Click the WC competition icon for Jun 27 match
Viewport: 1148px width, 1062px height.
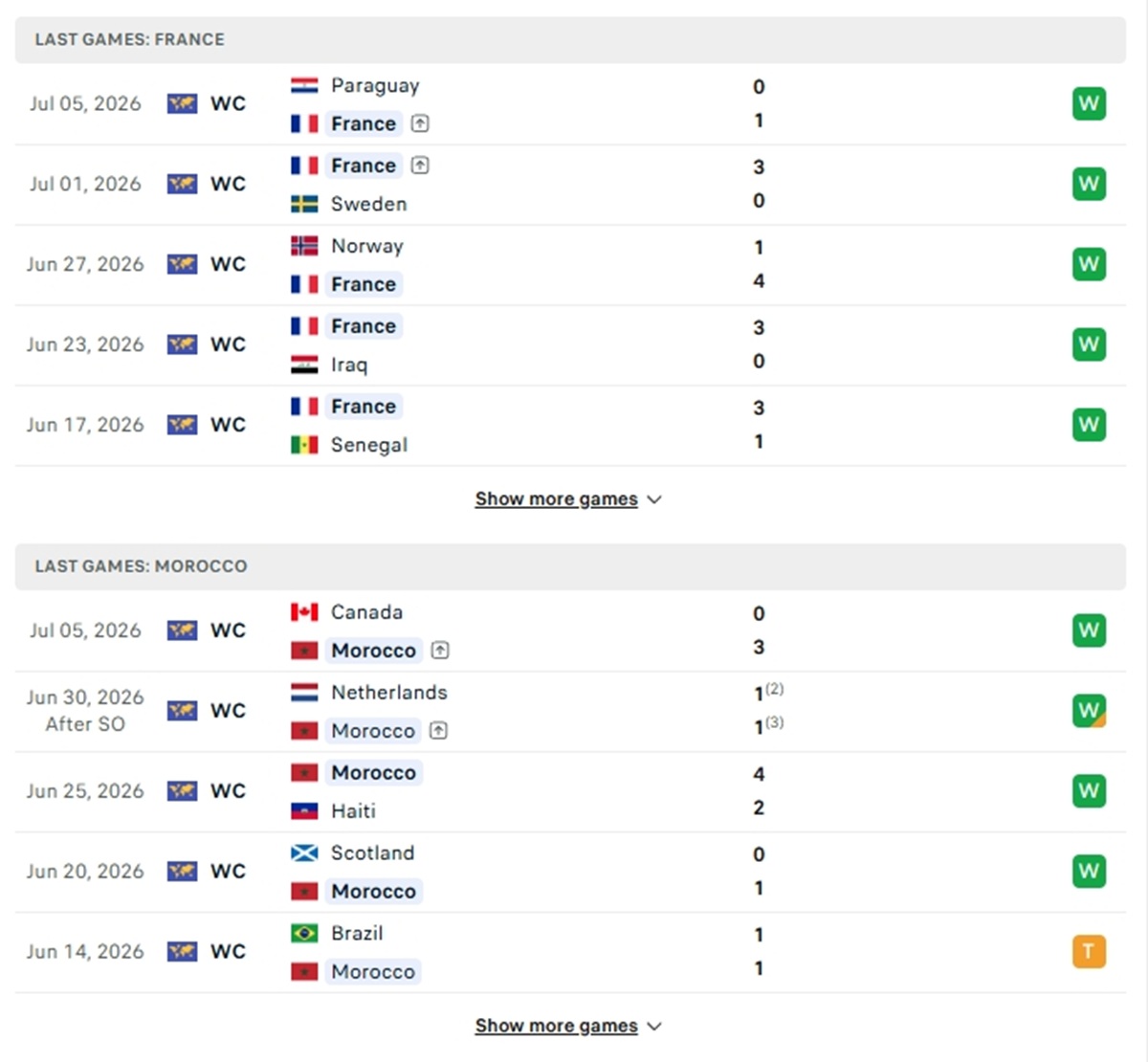pos(182,264)
